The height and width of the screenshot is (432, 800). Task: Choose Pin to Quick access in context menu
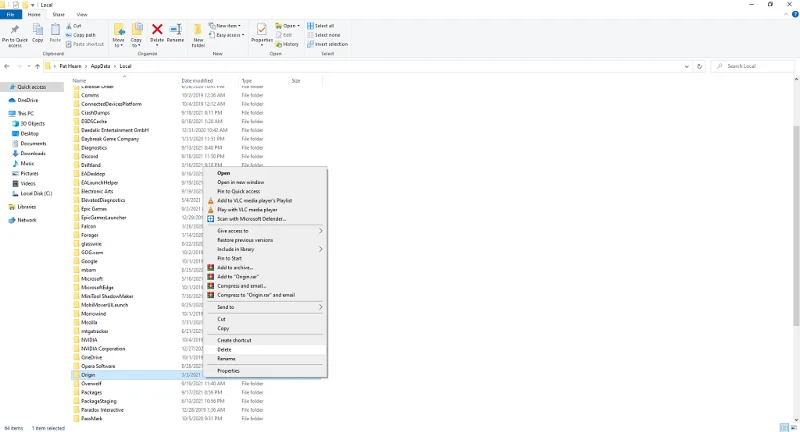tap(265, 191)
